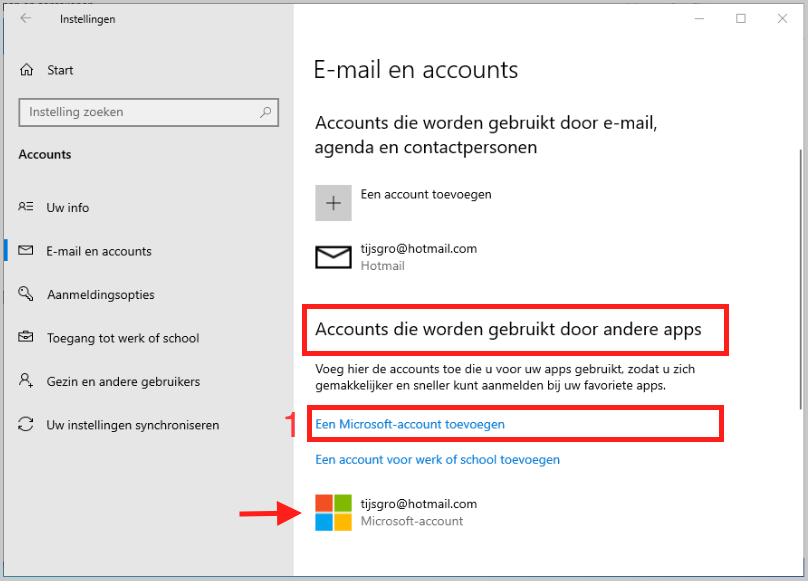808x581 pixels.
Task: Click the plus icon to add account
Action: [333, 202]
